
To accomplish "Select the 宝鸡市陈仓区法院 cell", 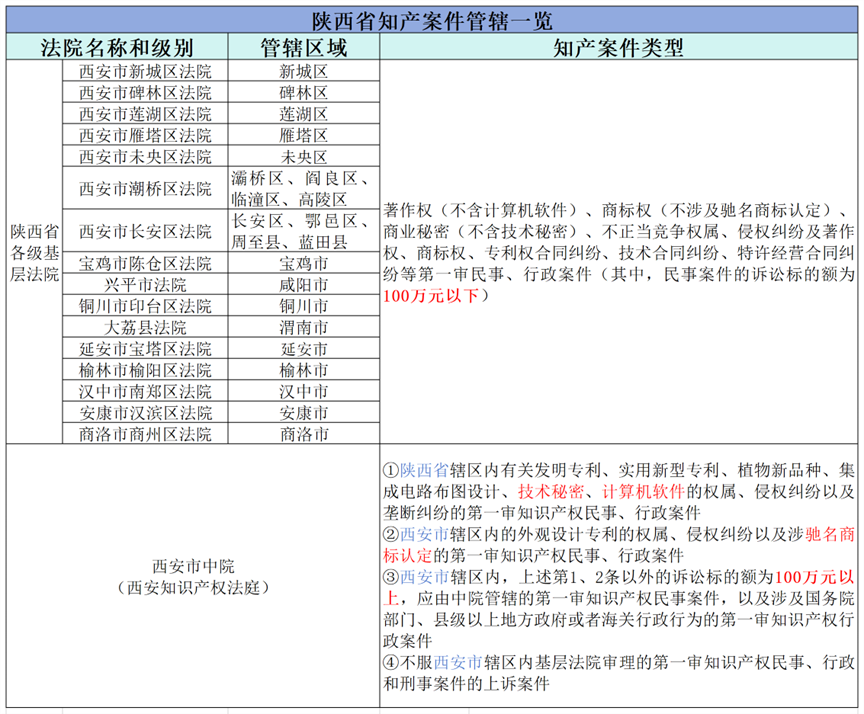I will click(145, 264).
